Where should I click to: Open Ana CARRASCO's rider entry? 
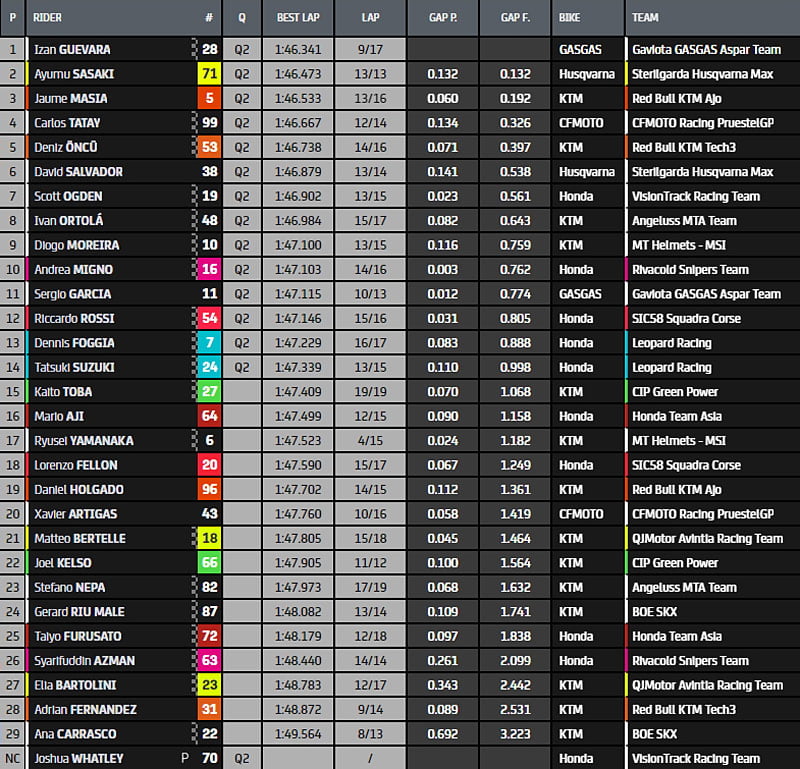tap(71, 734)
